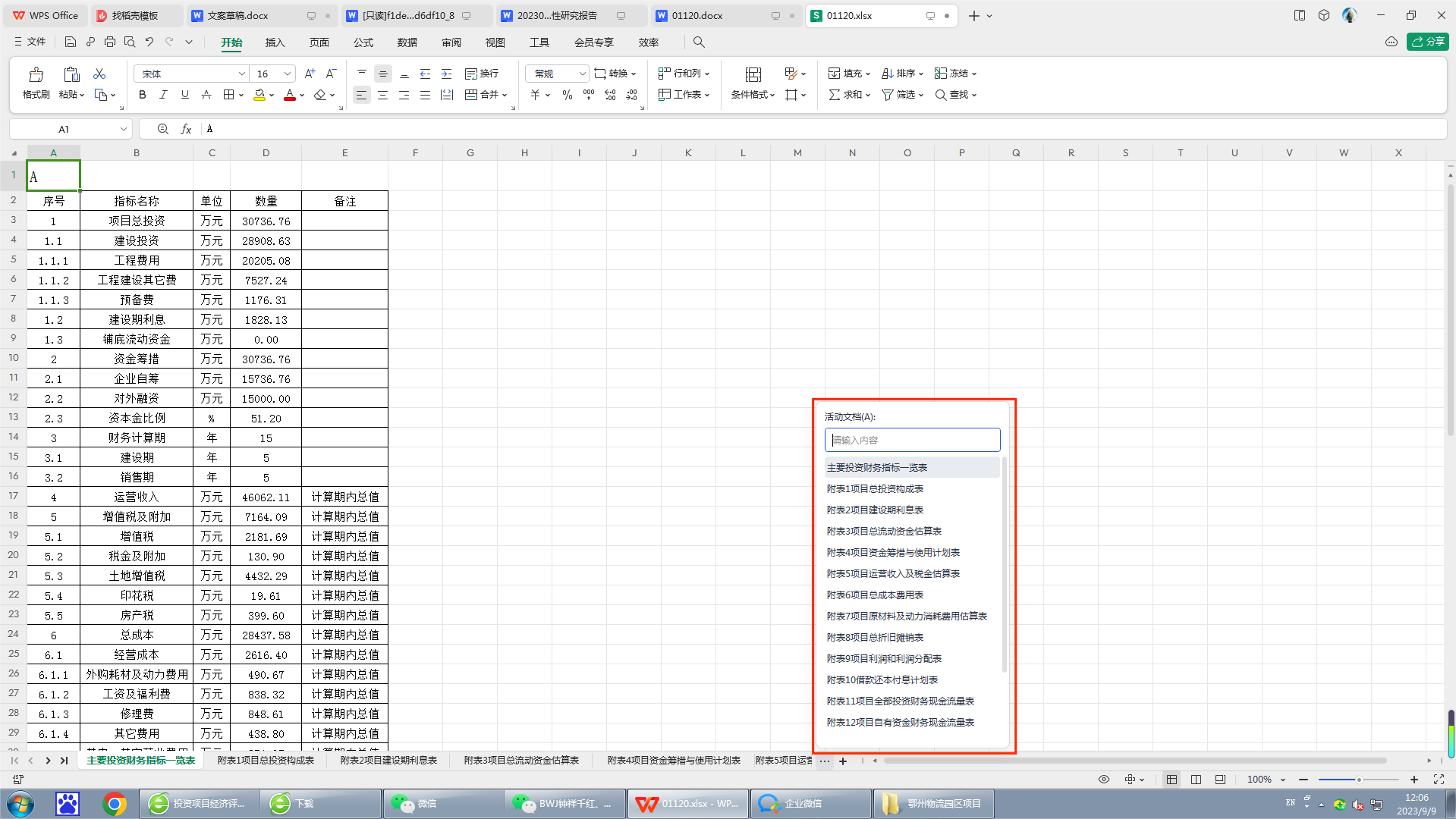The width and height of the screenshot is (1456, 819).
Task: Open the font size dropdown showing 16
Action: (286, 73)
